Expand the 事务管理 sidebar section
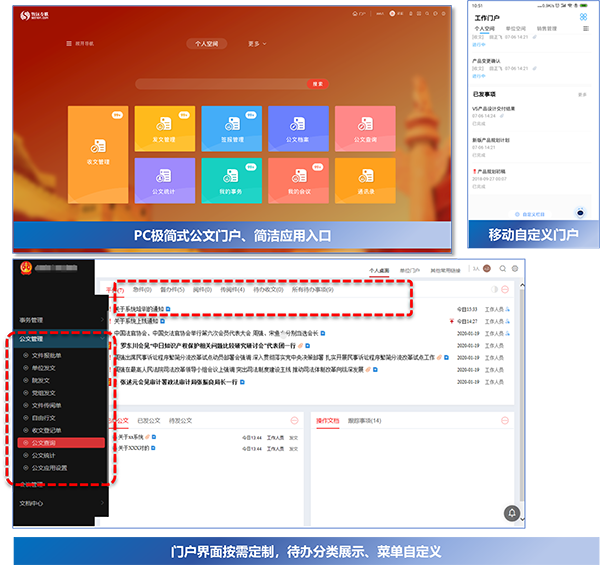Image resolution: width=600 pixels, height=565 pixels. [50, 320]
